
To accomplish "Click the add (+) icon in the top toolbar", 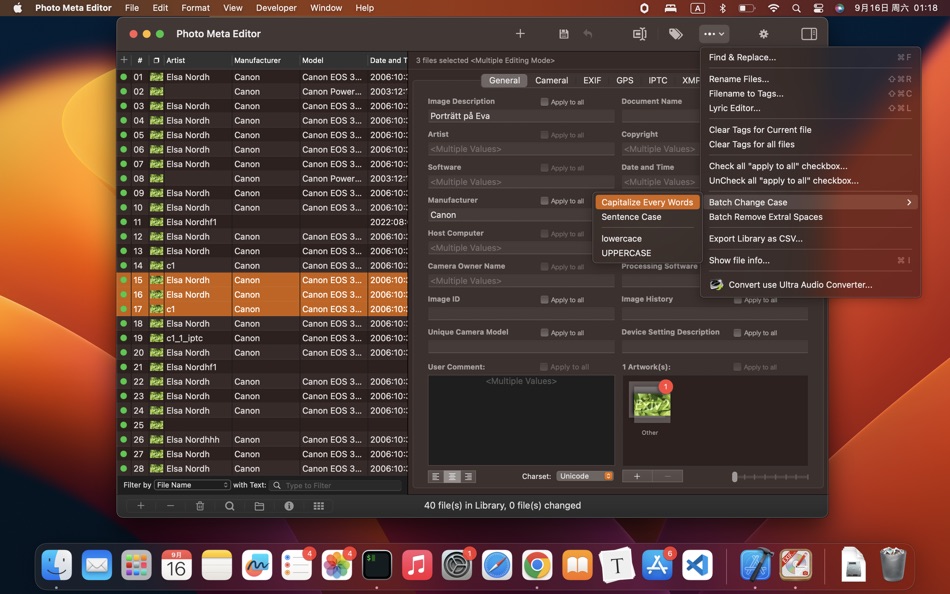I will [520, 34].
